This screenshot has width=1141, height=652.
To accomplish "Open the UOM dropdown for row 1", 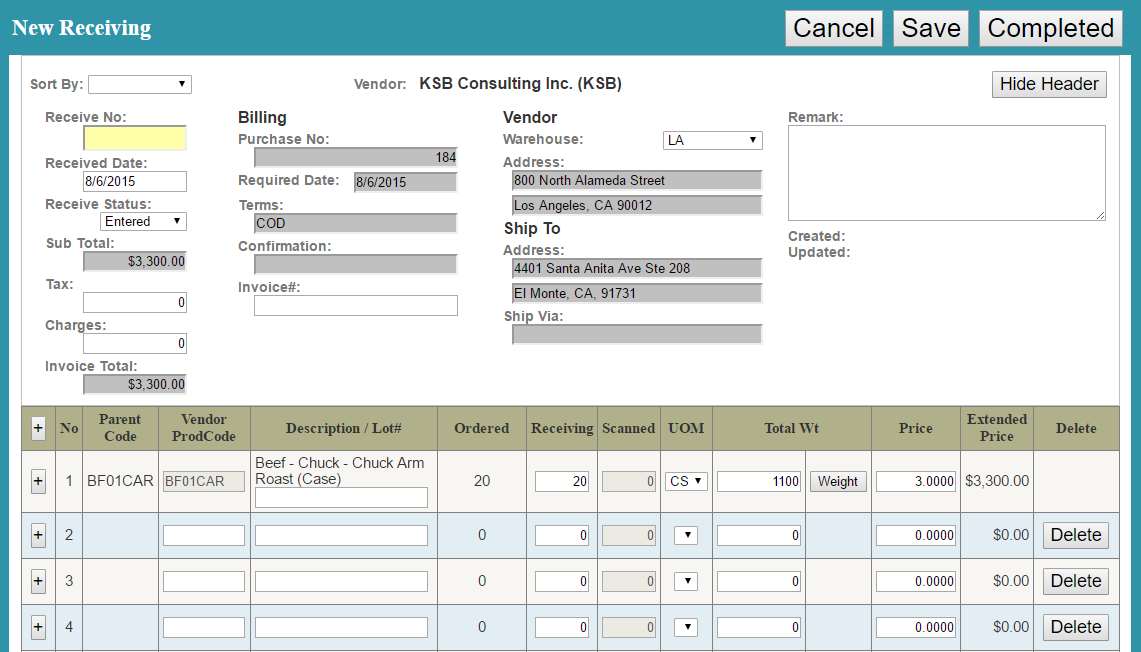I will pos(686,481).
